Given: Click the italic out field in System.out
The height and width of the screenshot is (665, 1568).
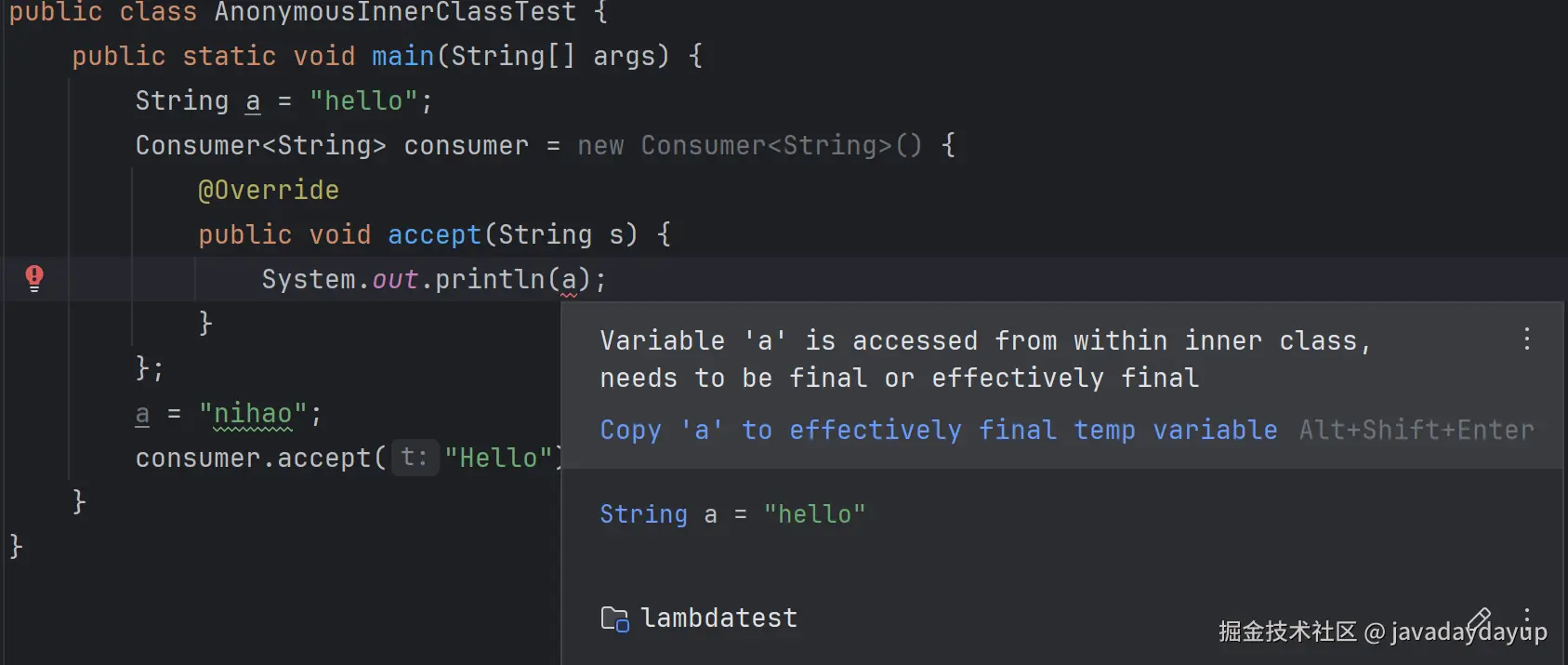Looking at the screenshot, I should 395,279.
